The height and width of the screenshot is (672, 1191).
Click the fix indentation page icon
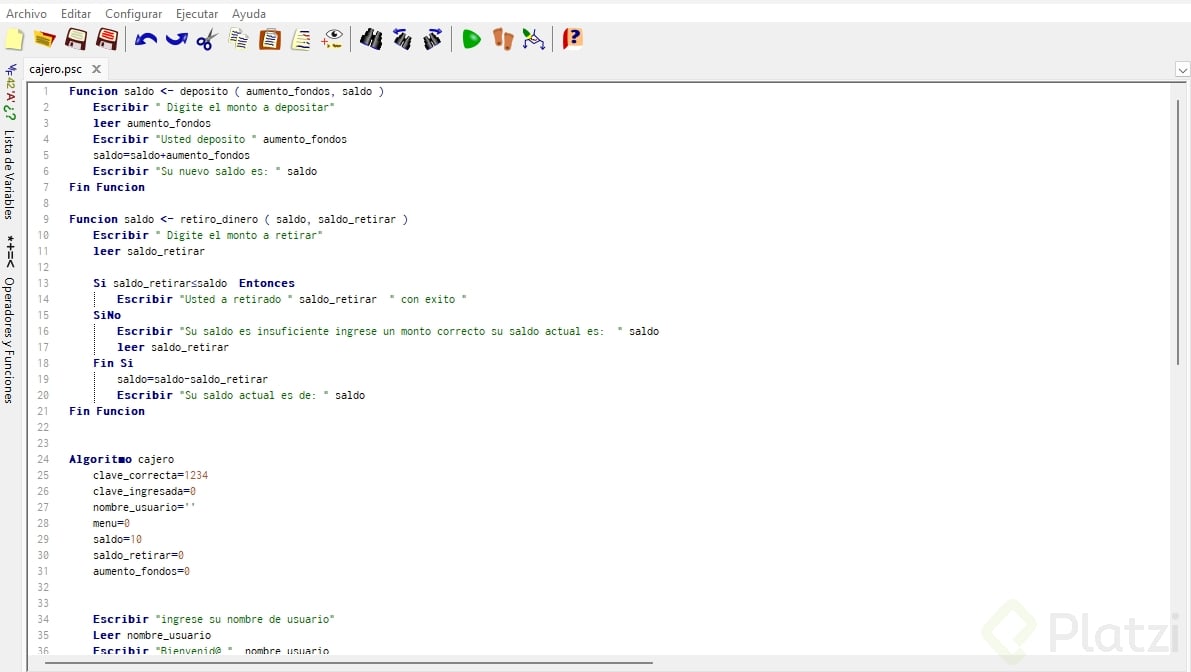click(301, 39)
